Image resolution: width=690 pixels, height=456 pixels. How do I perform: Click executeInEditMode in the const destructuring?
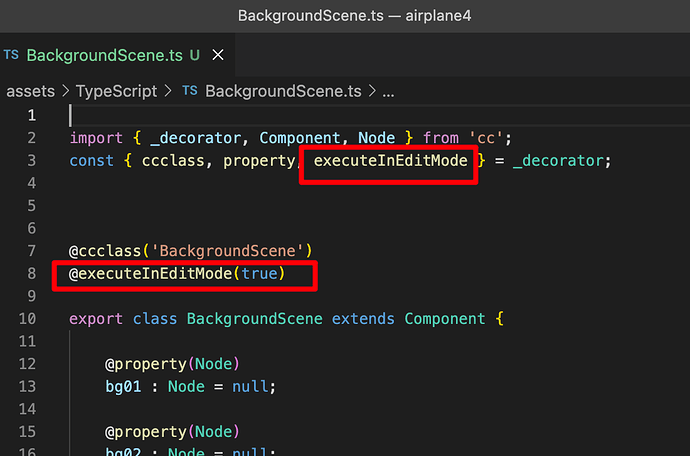coord(390,160)
